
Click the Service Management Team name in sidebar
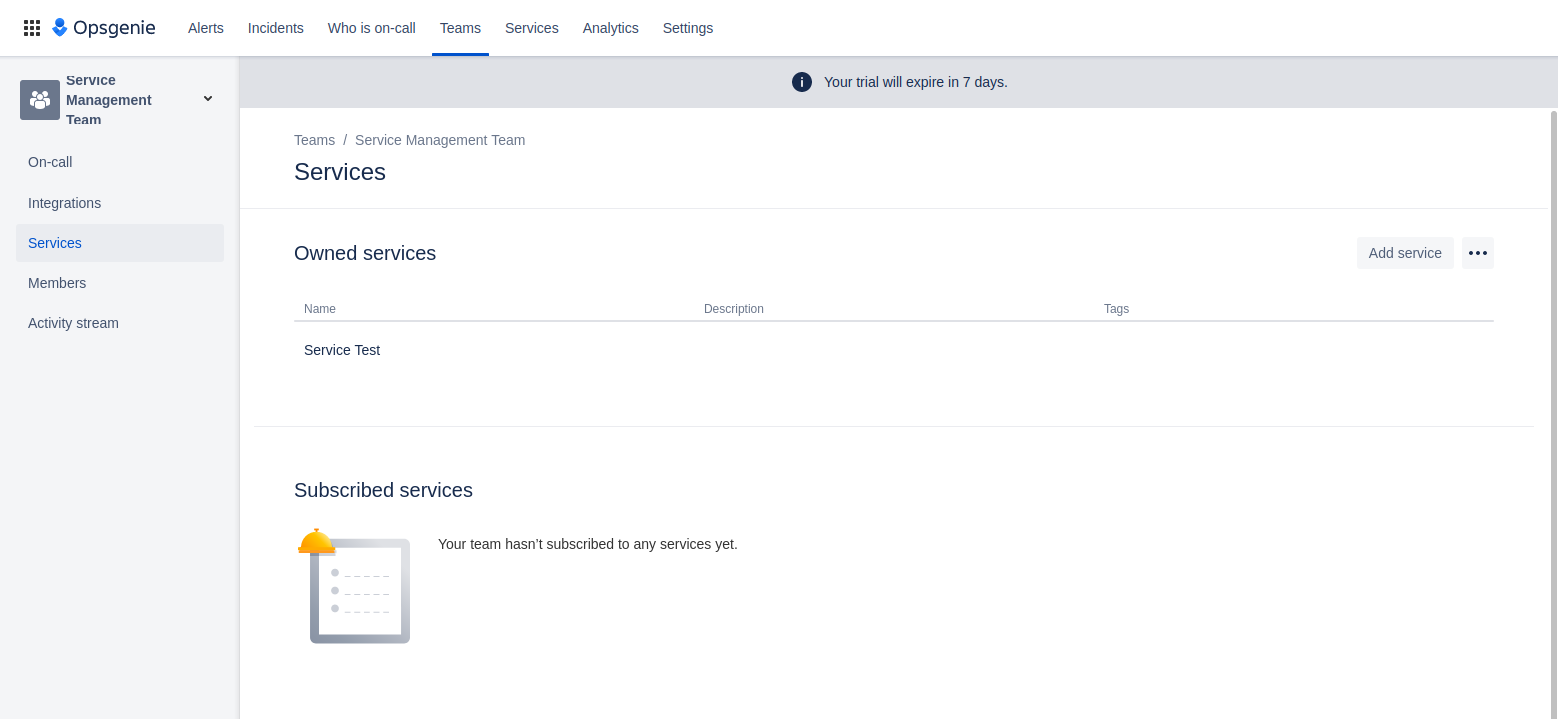pos(109,100)
